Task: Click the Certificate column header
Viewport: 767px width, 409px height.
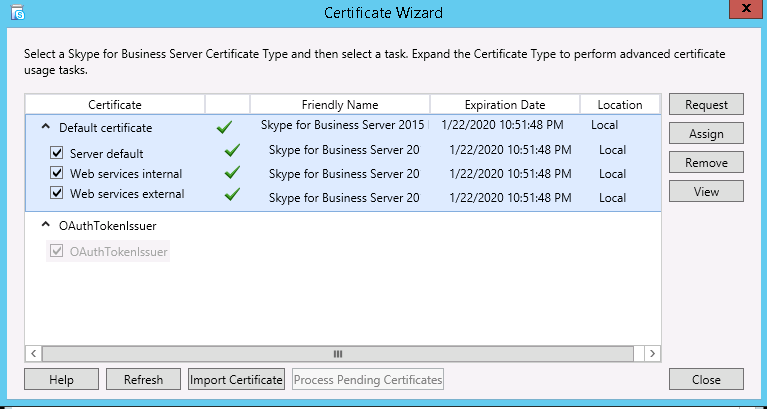Action: [x=115, y=104]
